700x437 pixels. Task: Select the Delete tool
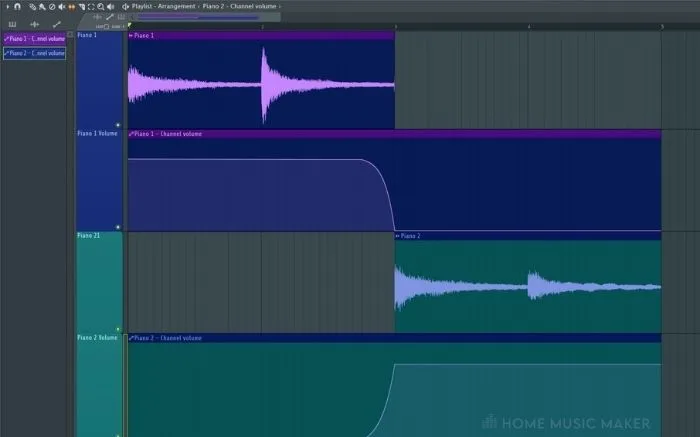[52, 7]
